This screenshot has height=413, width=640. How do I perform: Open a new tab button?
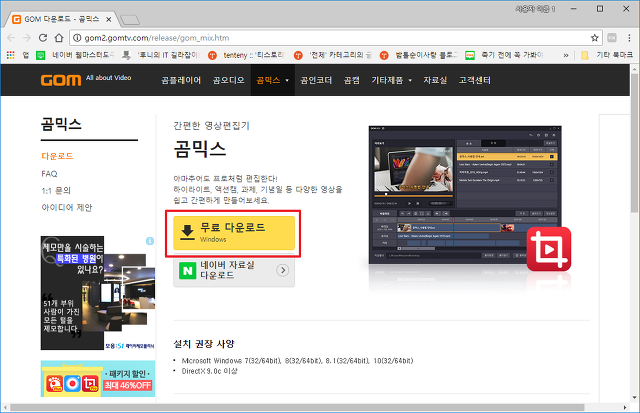130,20
